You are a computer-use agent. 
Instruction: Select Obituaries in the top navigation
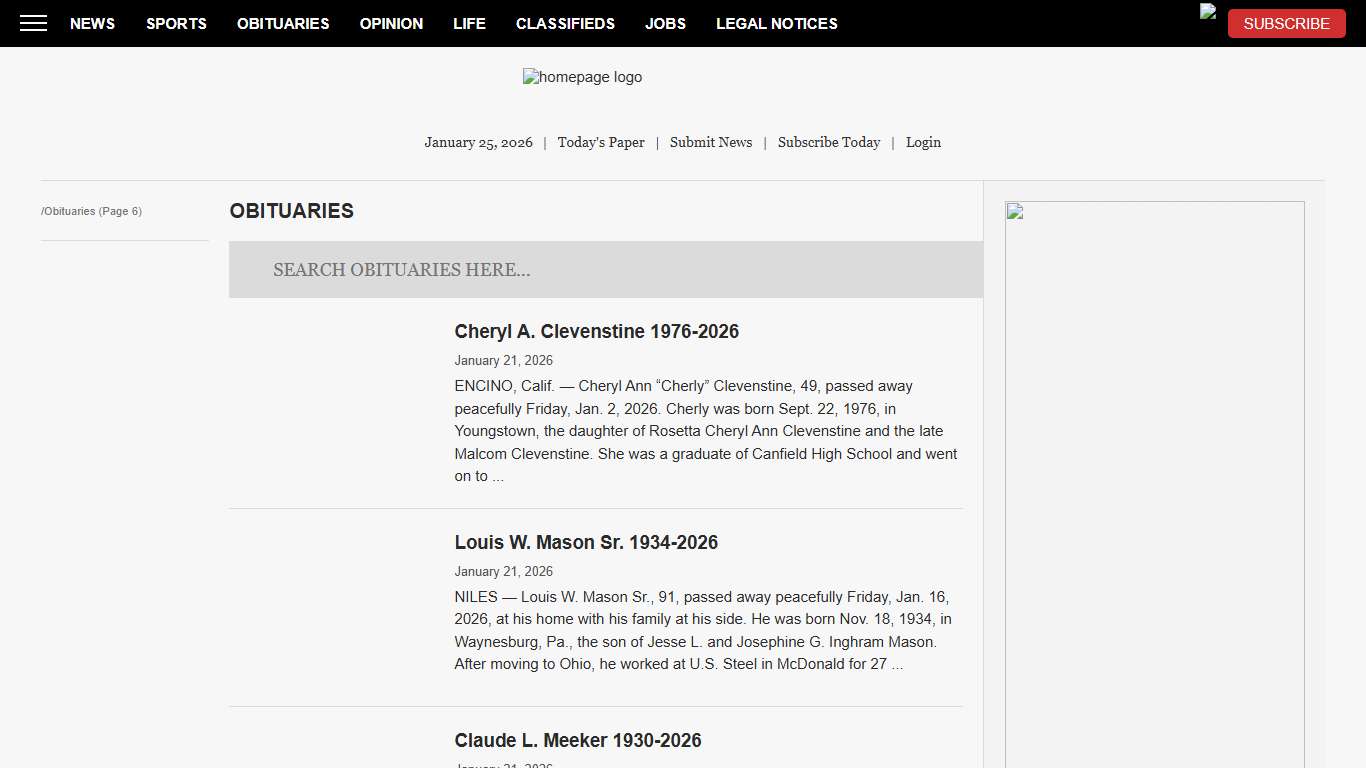(283, 23)
